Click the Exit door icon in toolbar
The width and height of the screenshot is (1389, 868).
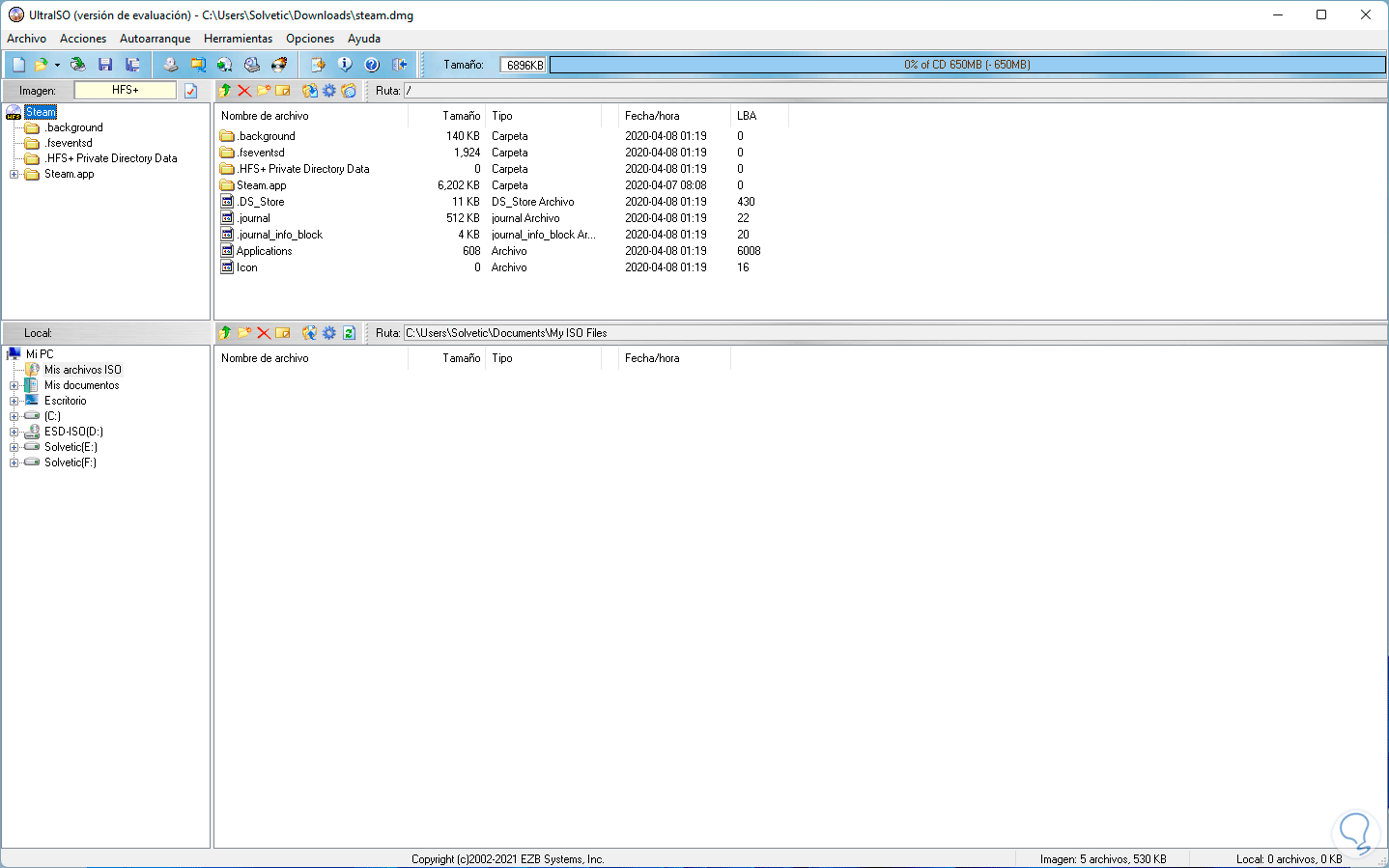point(399,65)
